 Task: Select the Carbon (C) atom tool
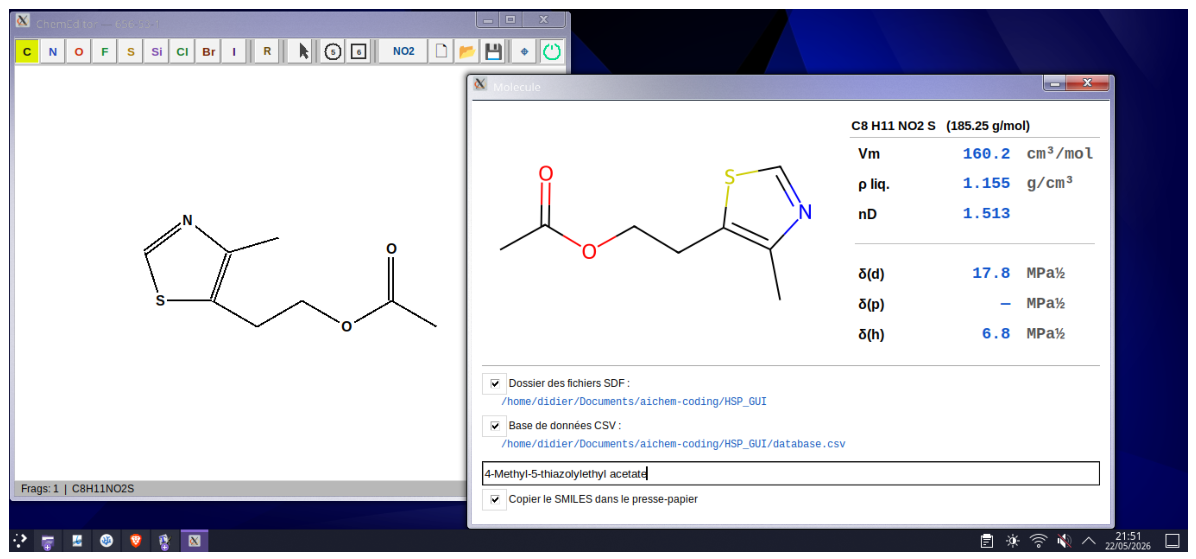[27, 52]
